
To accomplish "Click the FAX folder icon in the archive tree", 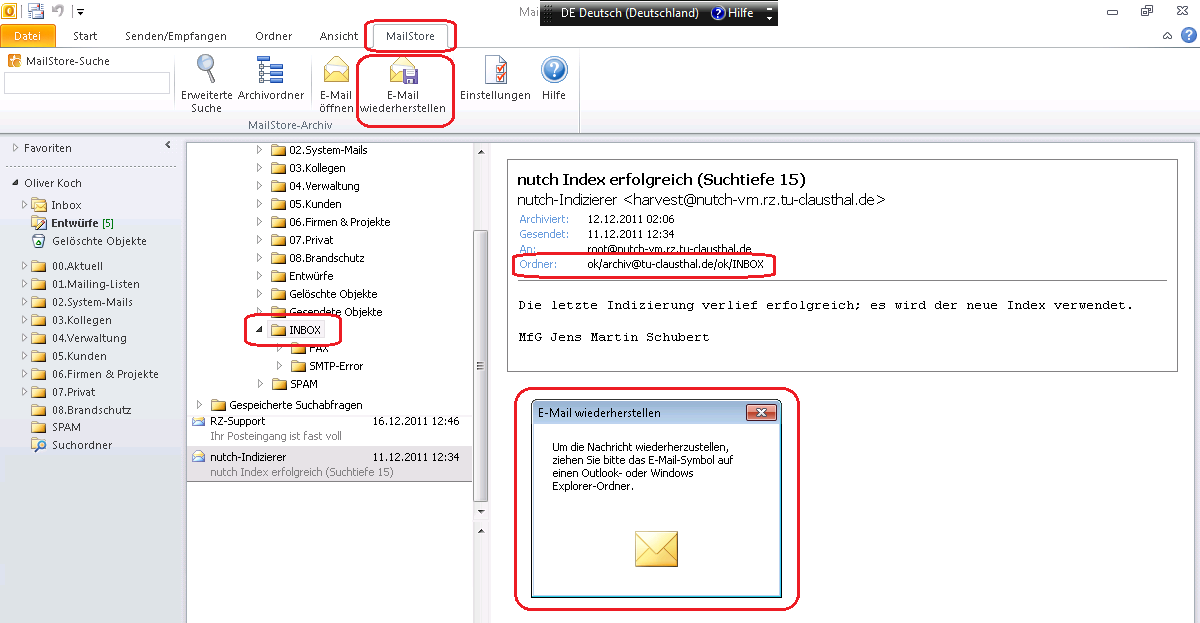I will point(297,348).
